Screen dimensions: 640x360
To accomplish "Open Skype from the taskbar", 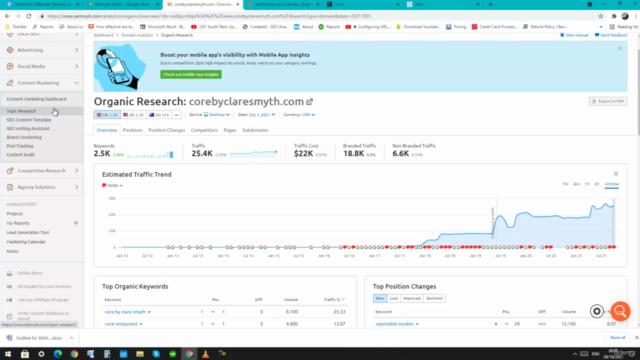I will click(156, 354).
